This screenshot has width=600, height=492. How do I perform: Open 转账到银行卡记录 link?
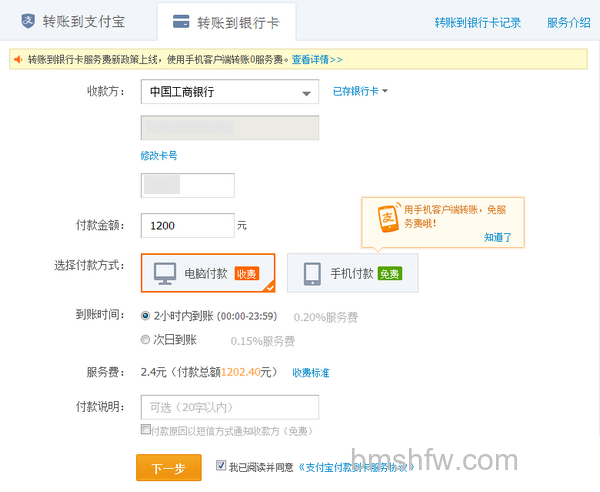tap(478, 23)
